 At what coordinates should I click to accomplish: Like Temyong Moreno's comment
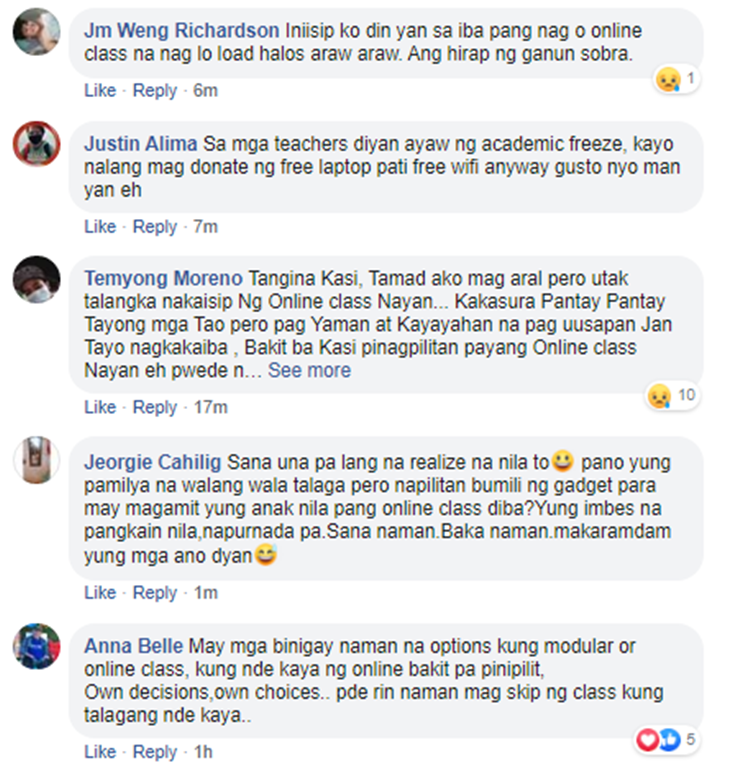click(100, 407)
